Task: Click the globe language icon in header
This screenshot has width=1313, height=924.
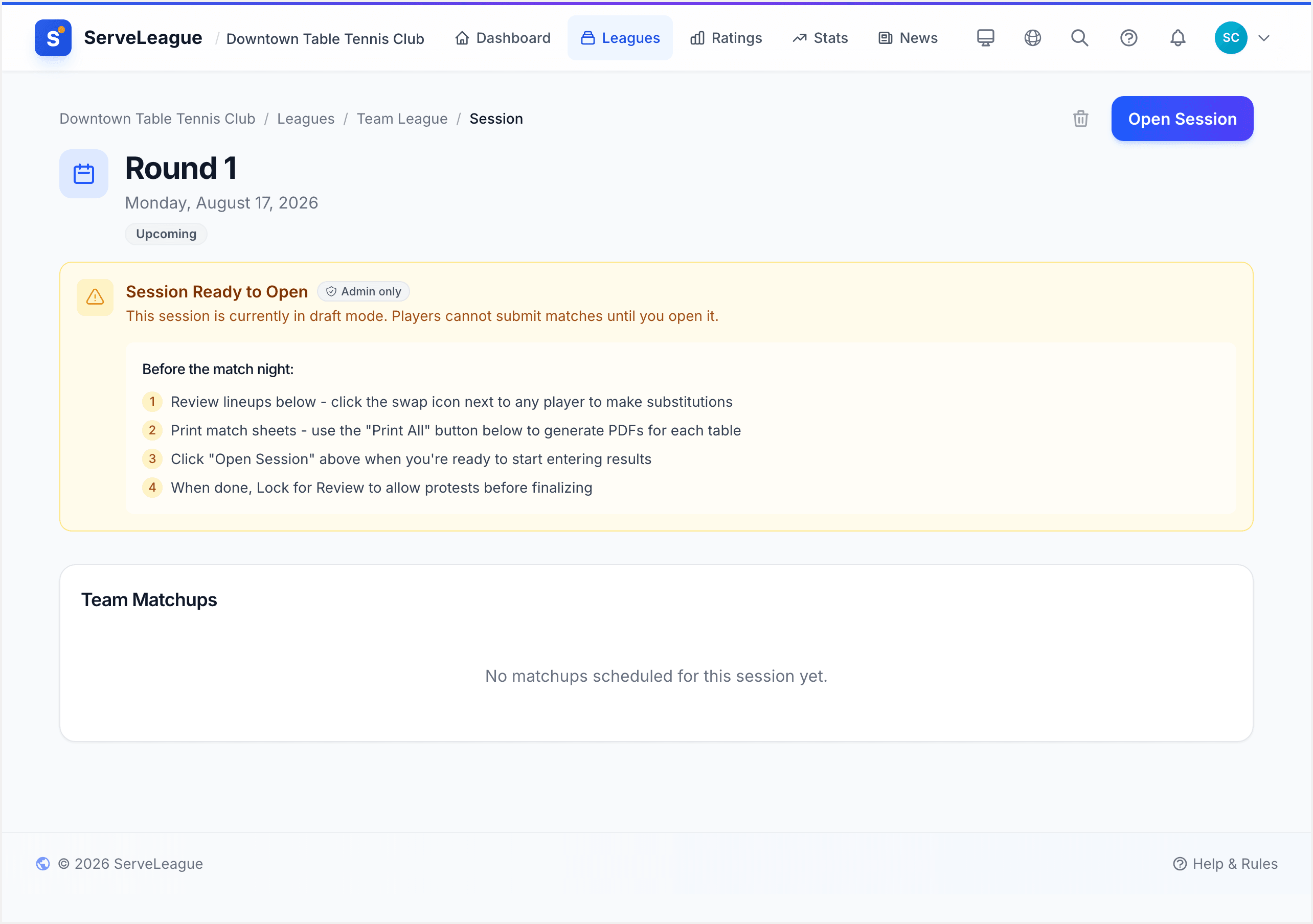Action: (1032, 38)
